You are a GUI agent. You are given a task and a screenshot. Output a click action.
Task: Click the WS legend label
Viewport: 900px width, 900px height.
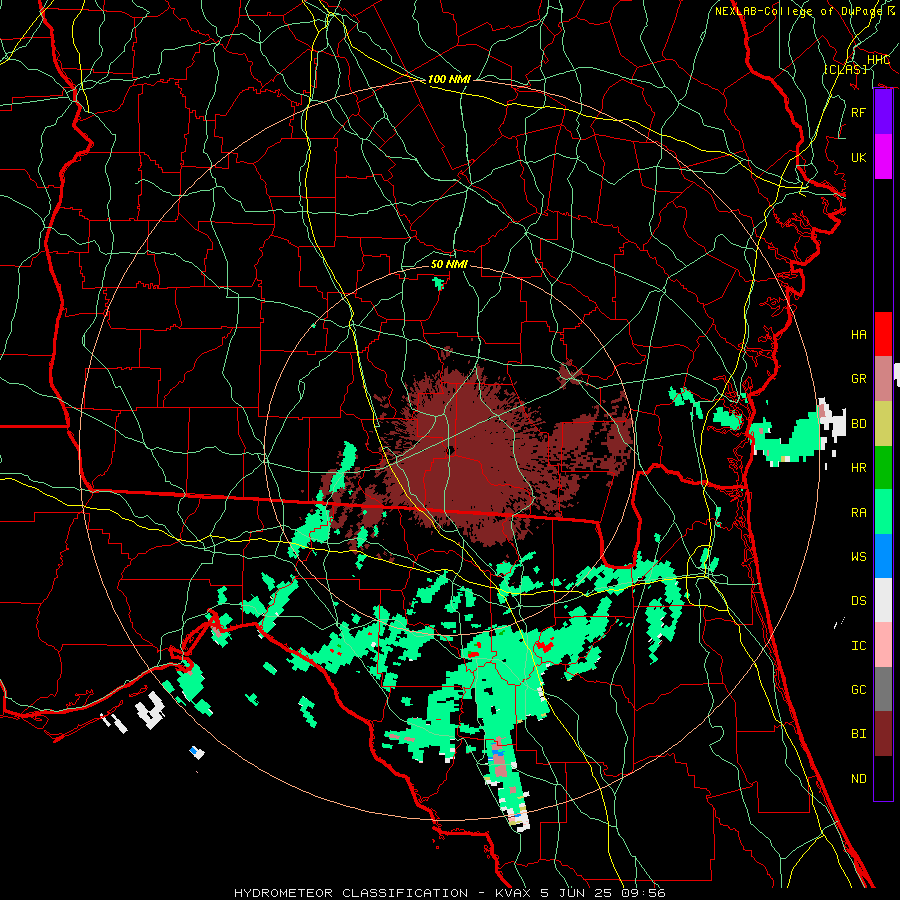pyautogui.click(x=859, y=557)
